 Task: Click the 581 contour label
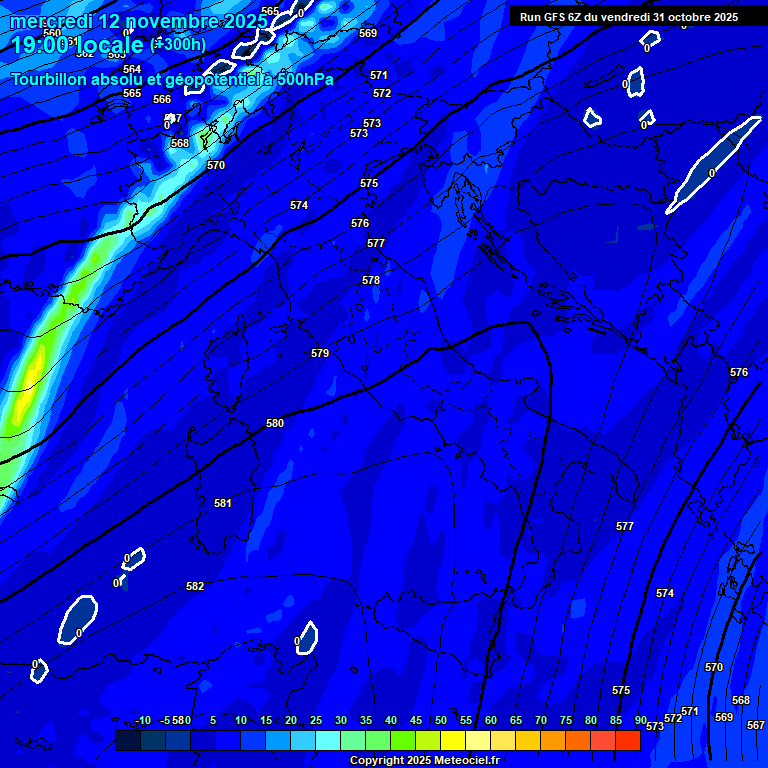tap(223, 504)
